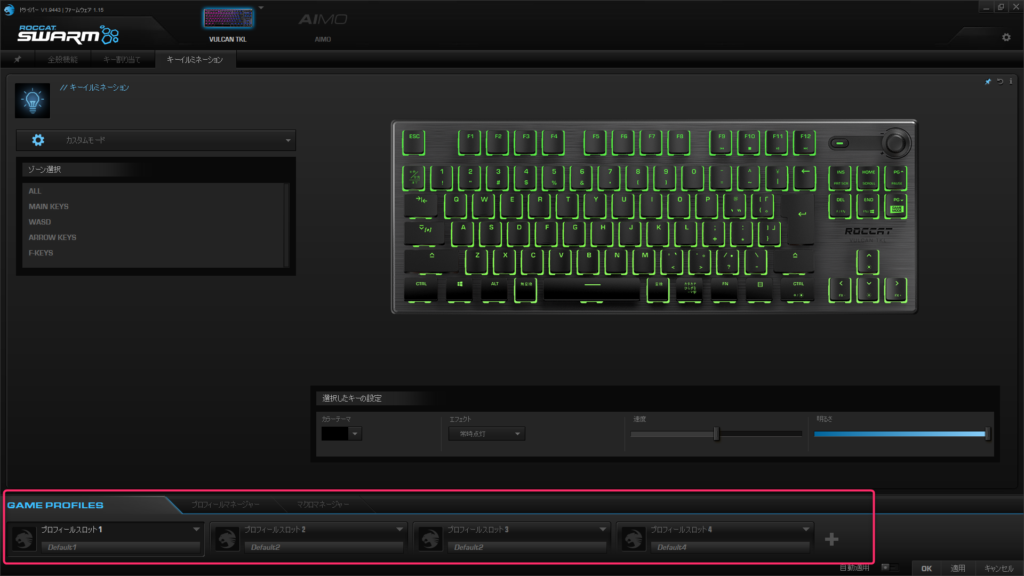The width and height of the screenshot is (1024, 576).
Task: Select the F12 key on the keyboard
Action: 805,142
